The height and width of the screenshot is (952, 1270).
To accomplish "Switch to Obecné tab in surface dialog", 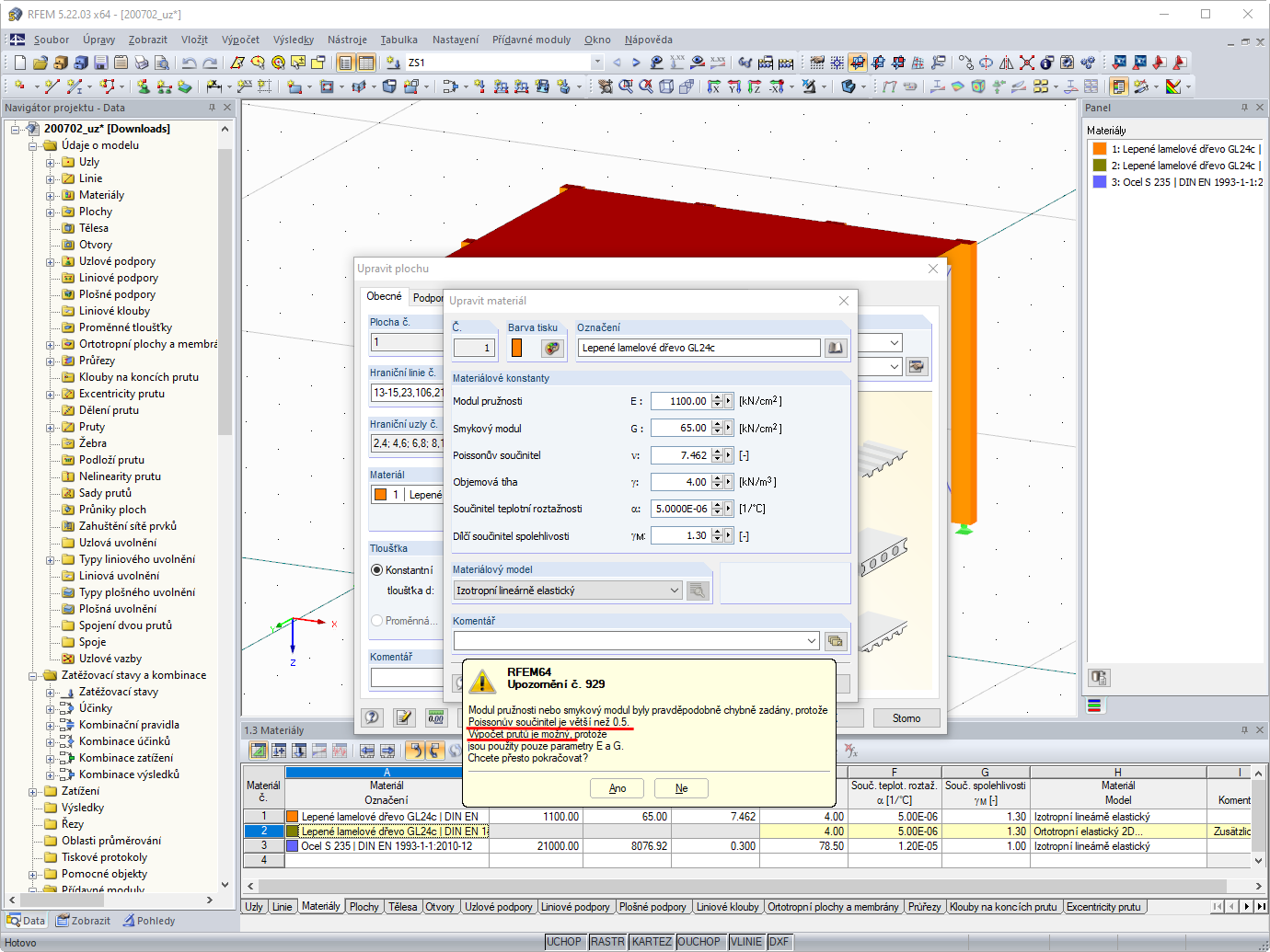I will coord(384,296).
